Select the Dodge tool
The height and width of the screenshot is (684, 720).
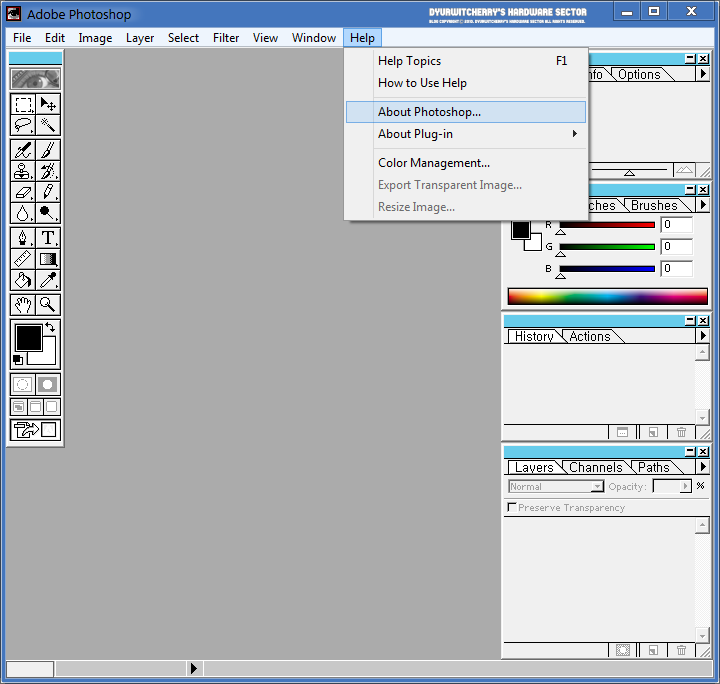coord(48,213)
